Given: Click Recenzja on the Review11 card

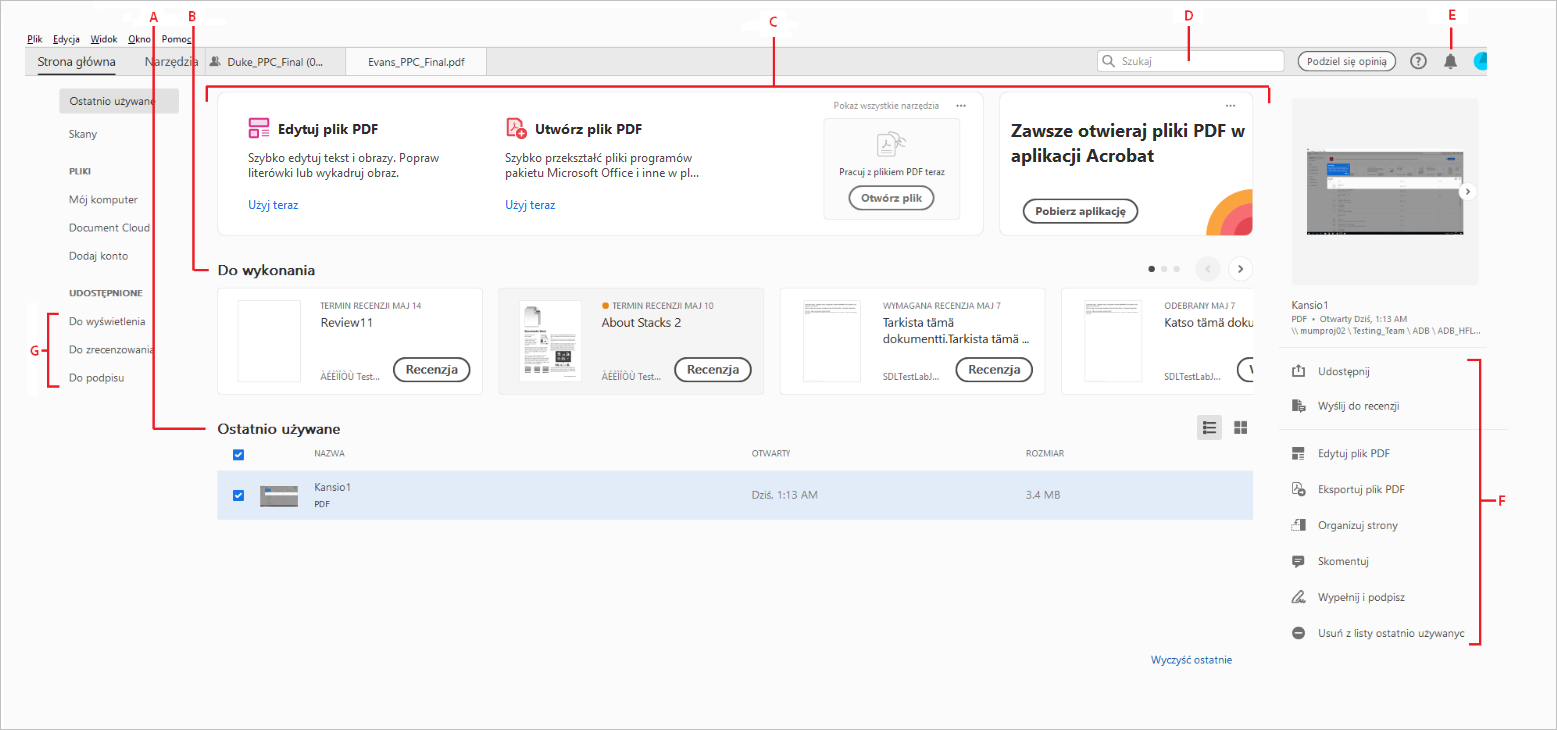Looking at the screenshot, I should [x=431, y=370].
